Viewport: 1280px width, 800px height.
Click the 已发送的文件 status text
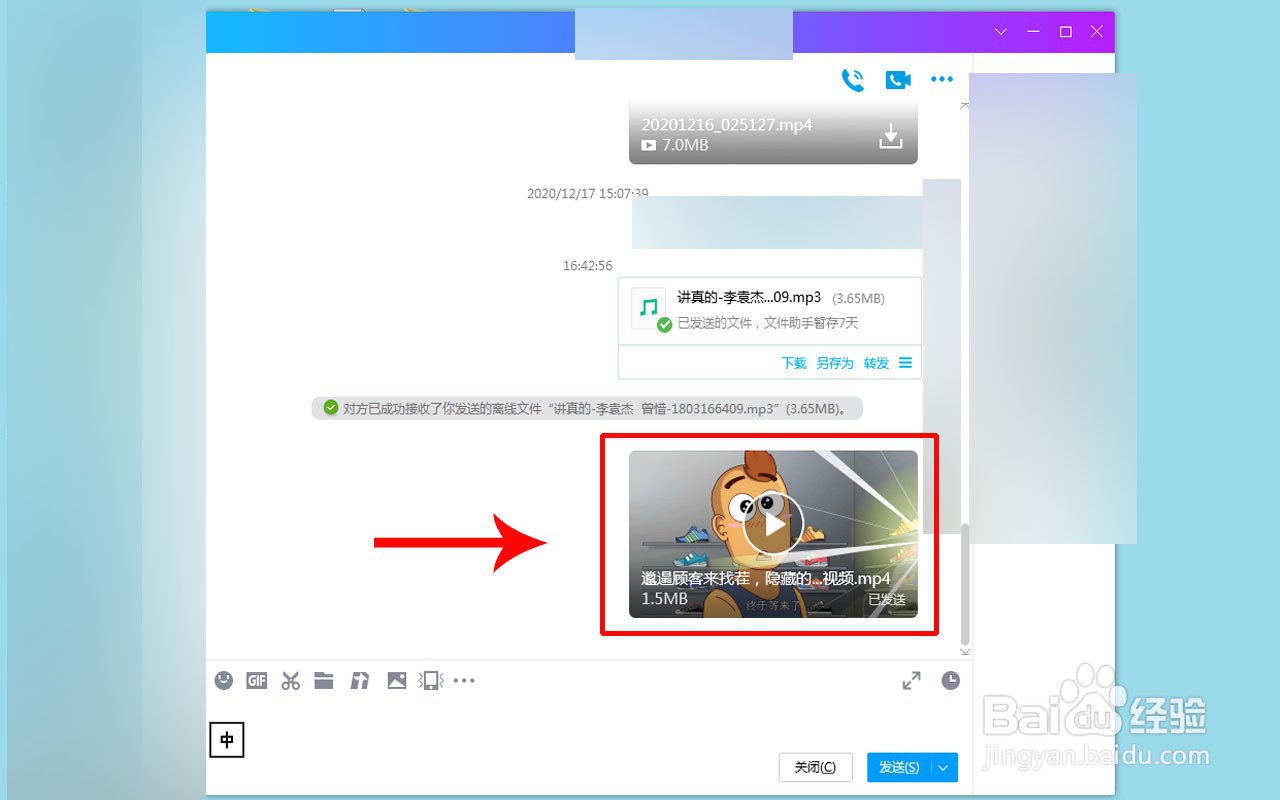768,323
